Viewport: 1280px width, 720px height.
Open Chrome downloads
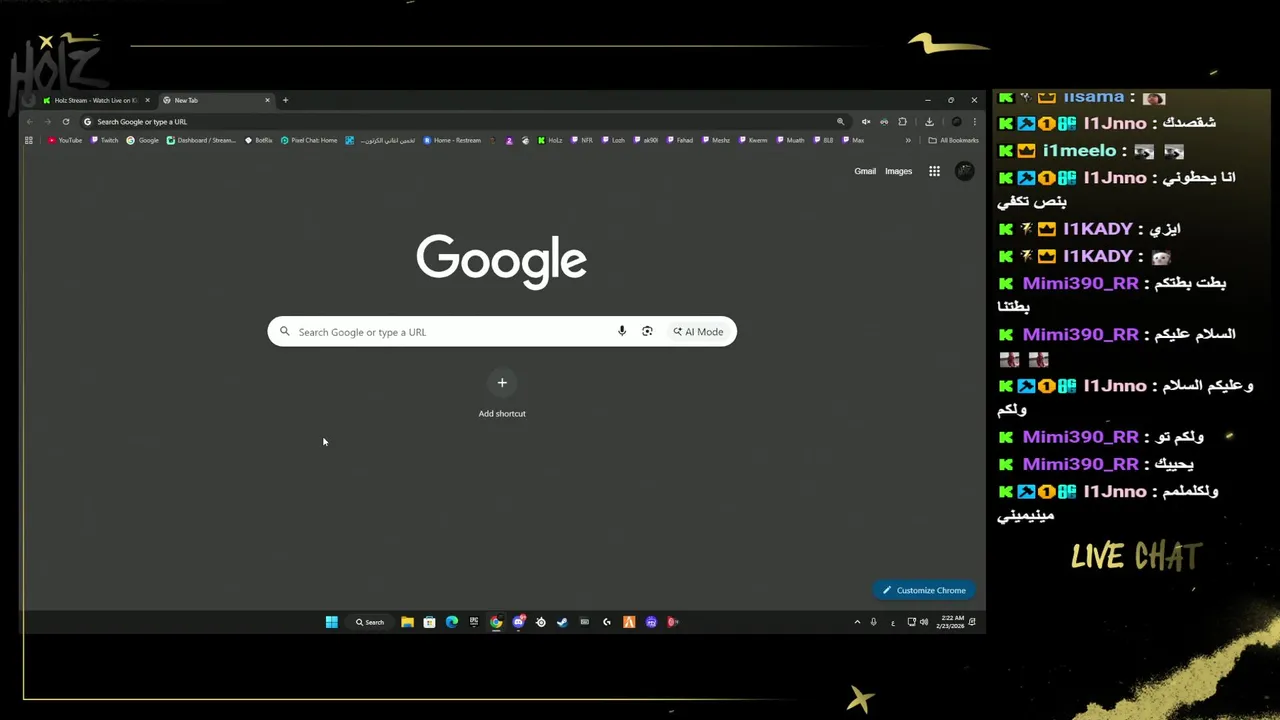(x=929, y=122)
